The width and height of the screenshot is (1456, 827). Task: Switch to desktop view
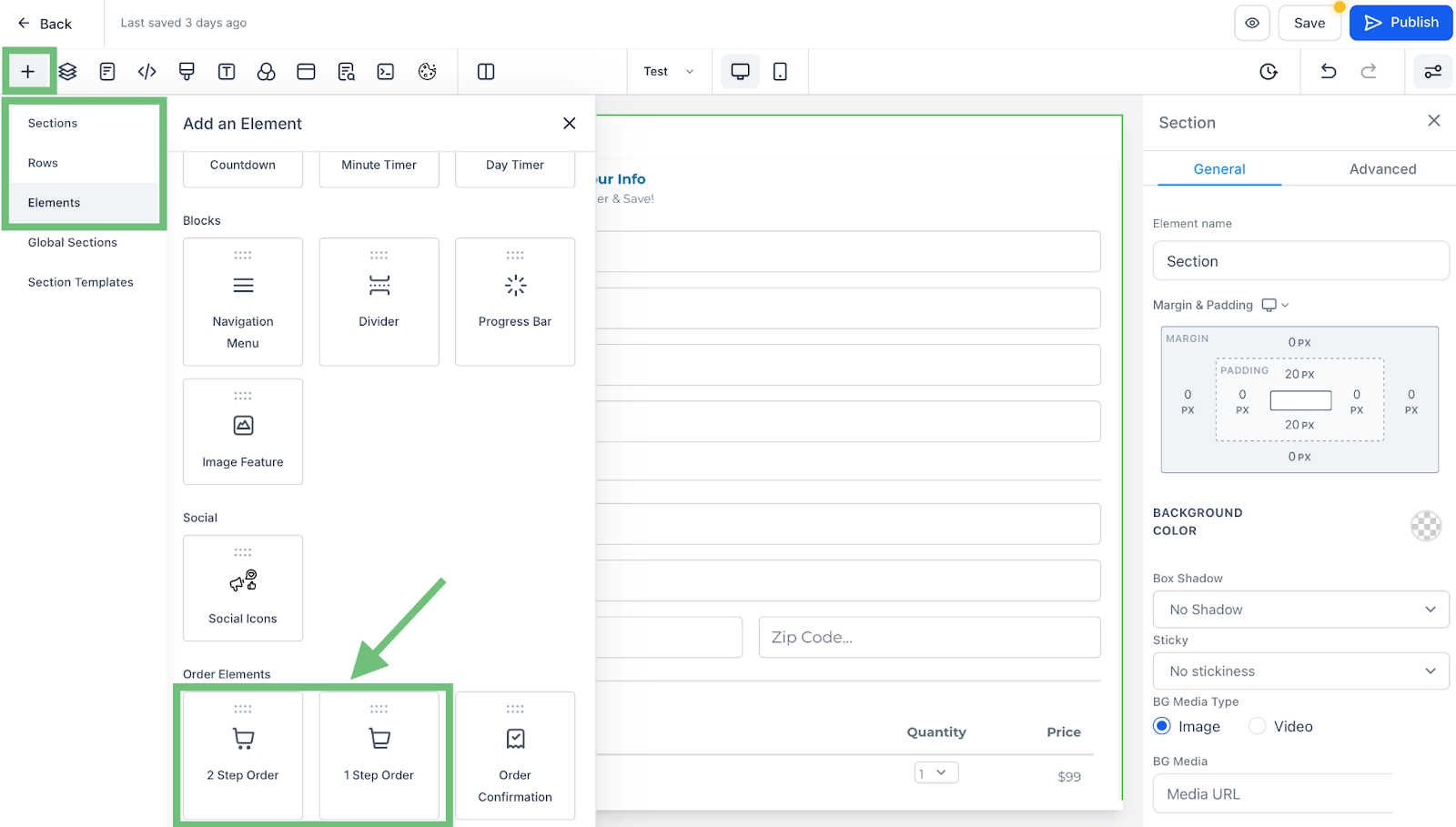point(741,71)
